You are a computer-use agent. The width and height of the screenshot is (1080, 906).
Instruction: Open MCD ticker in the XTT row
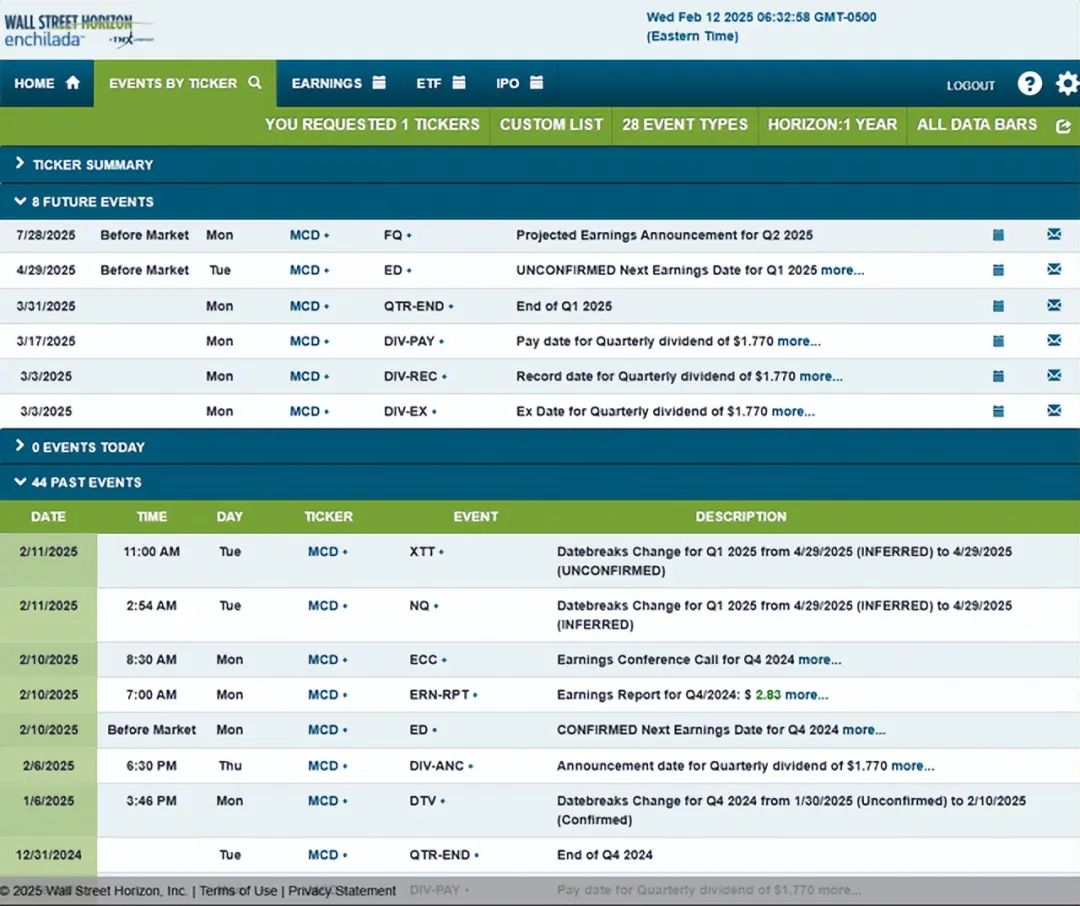click(x=323, y=552)
